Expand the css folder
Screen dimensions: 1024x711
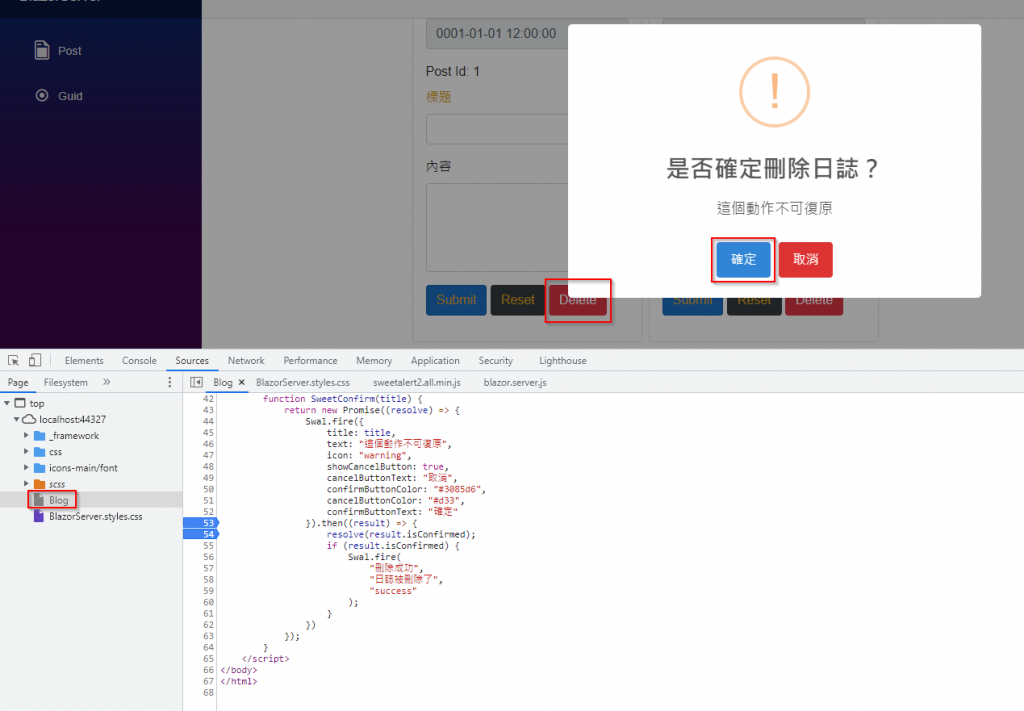[x=26, y=451]
